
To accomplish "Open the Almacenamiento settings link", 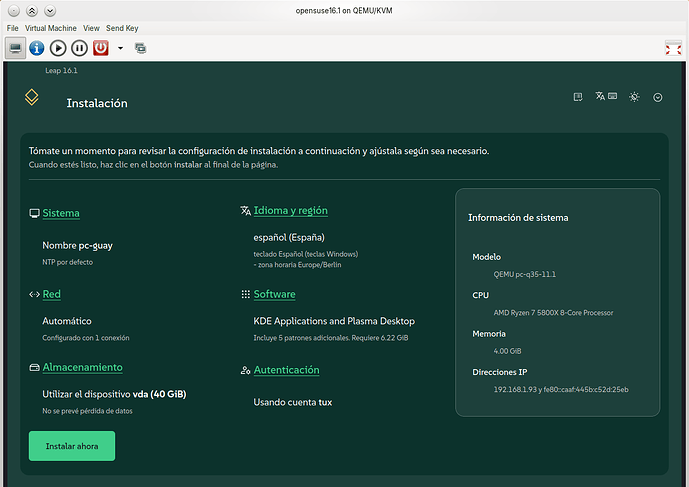I will pos(83,367).
